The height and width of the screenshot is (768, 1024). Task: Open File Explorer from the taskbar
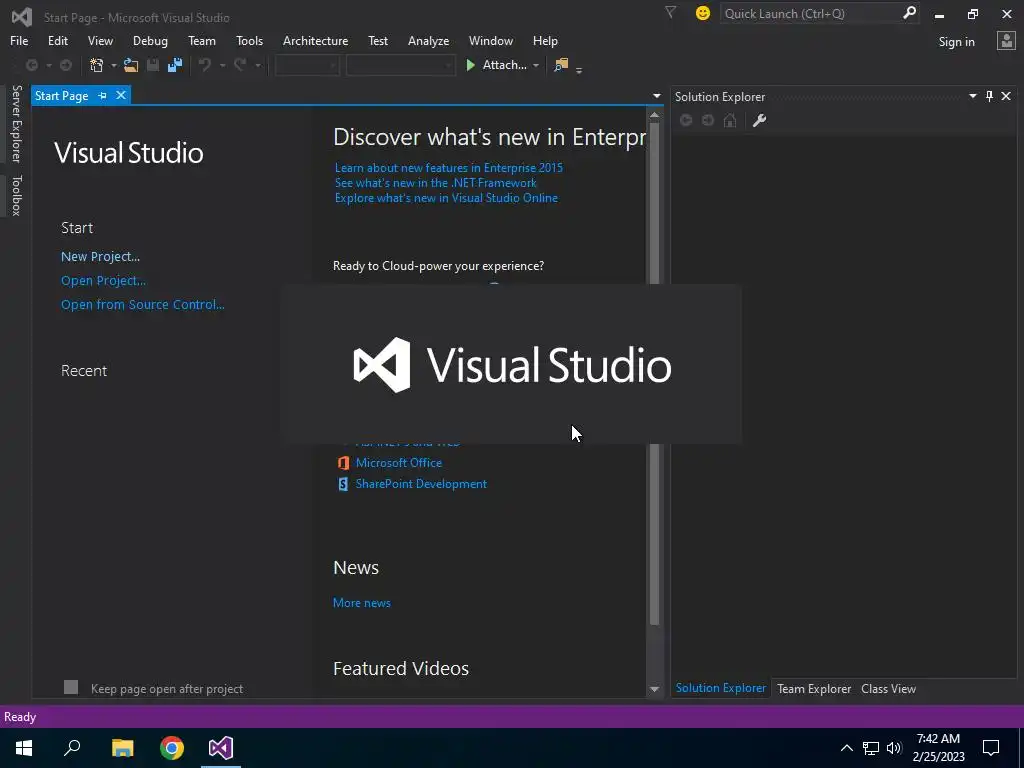tap(122, 748)
